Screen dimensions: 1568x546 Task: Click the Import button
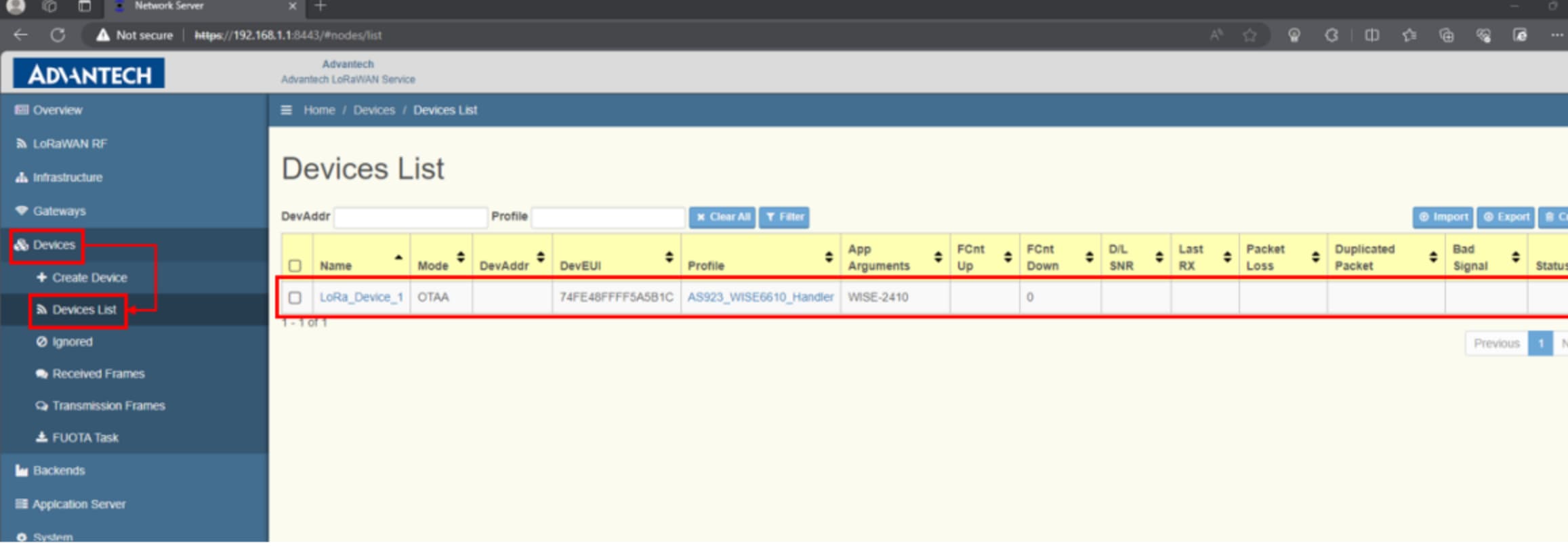(1443, 217)
